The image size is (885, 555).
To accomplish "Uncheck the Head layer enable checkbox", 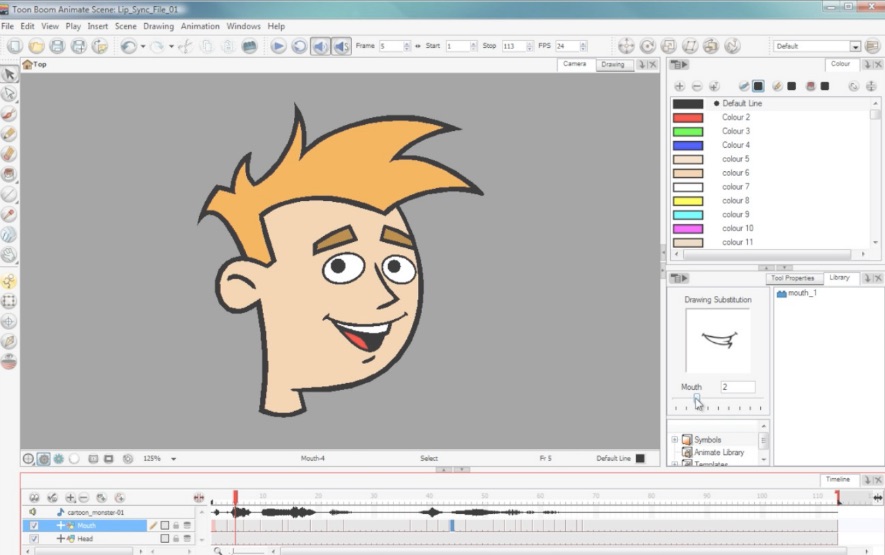I will [34, 539].
